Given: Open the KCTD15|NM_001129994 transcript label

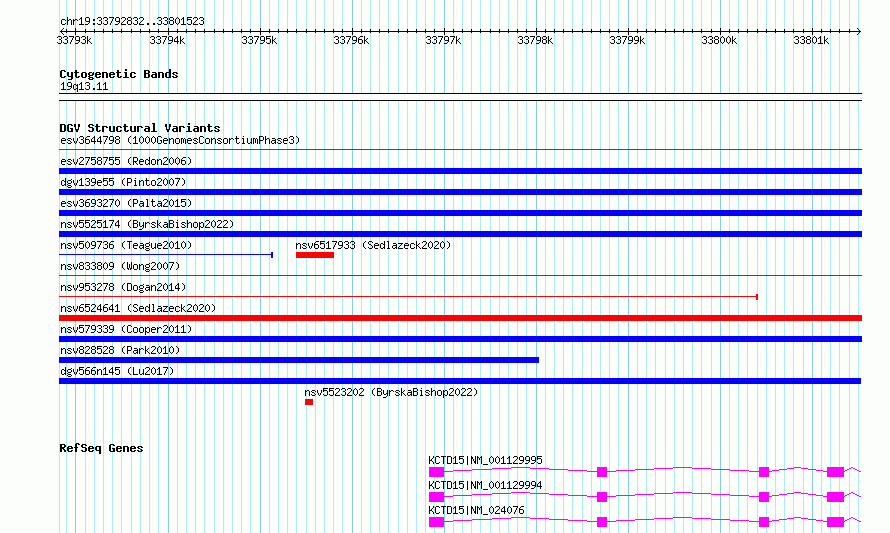Looking at the screenshot, I should (485, 485).
